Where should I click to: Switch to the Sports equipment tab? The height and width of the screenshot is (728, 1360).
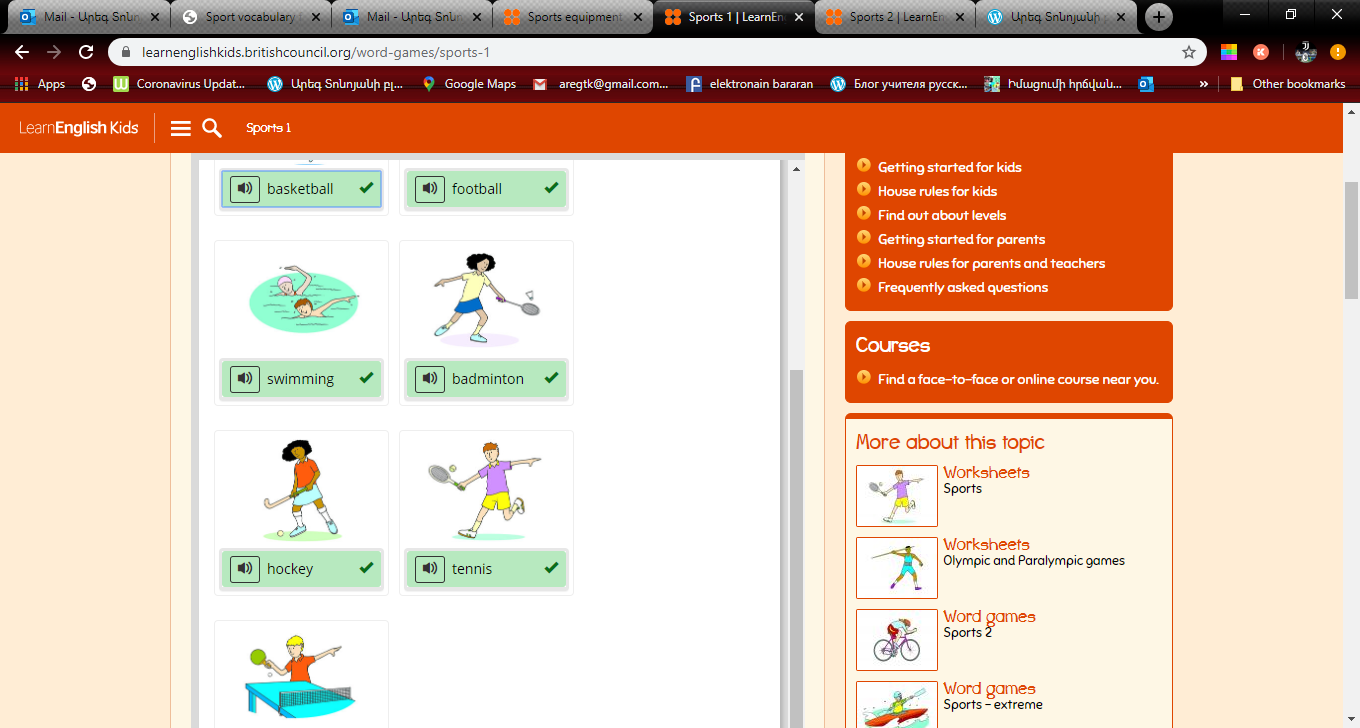(x=572, y=17)
